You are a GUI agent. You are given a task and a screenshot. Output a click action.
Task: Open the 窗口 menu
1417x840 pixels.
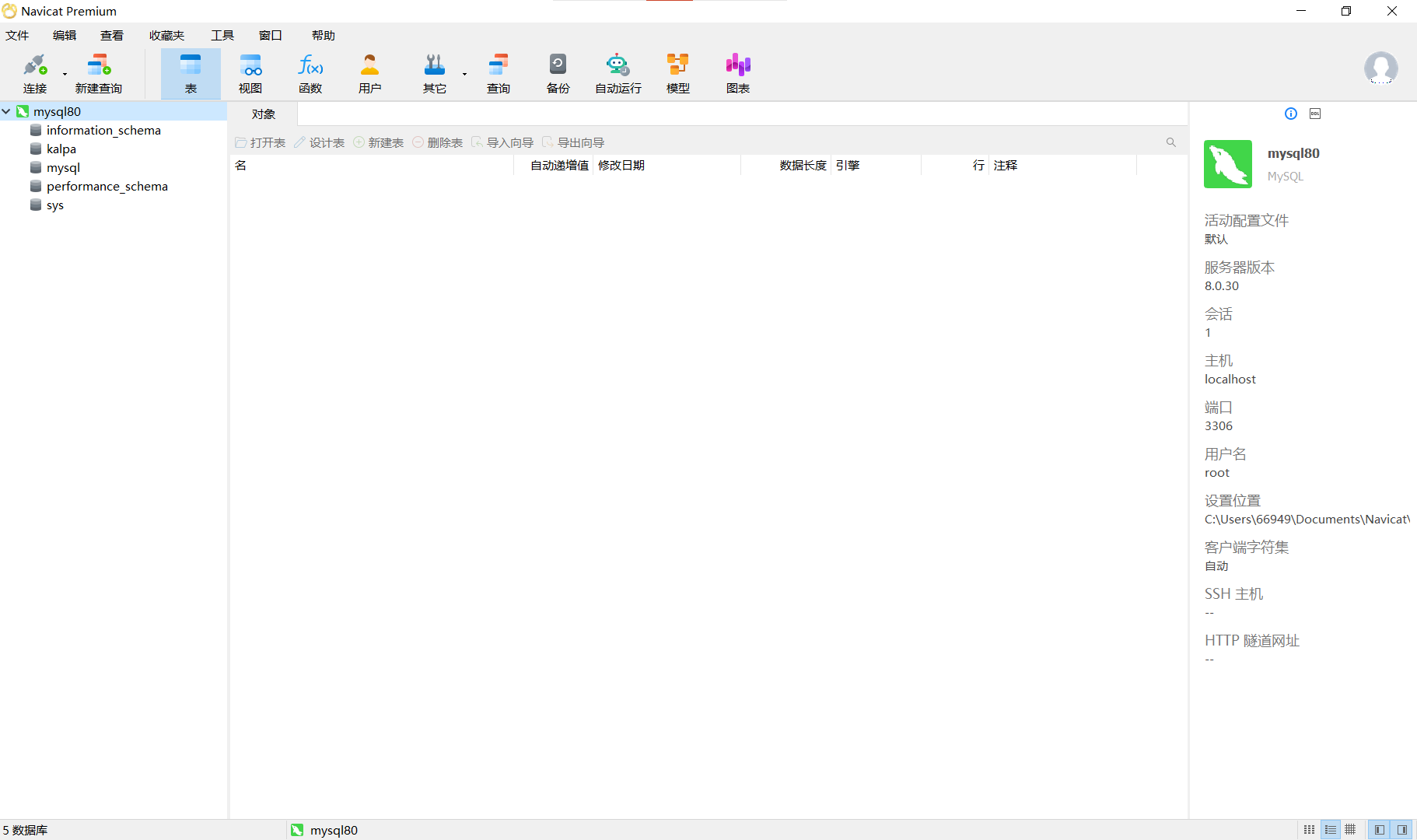[271, 35]
